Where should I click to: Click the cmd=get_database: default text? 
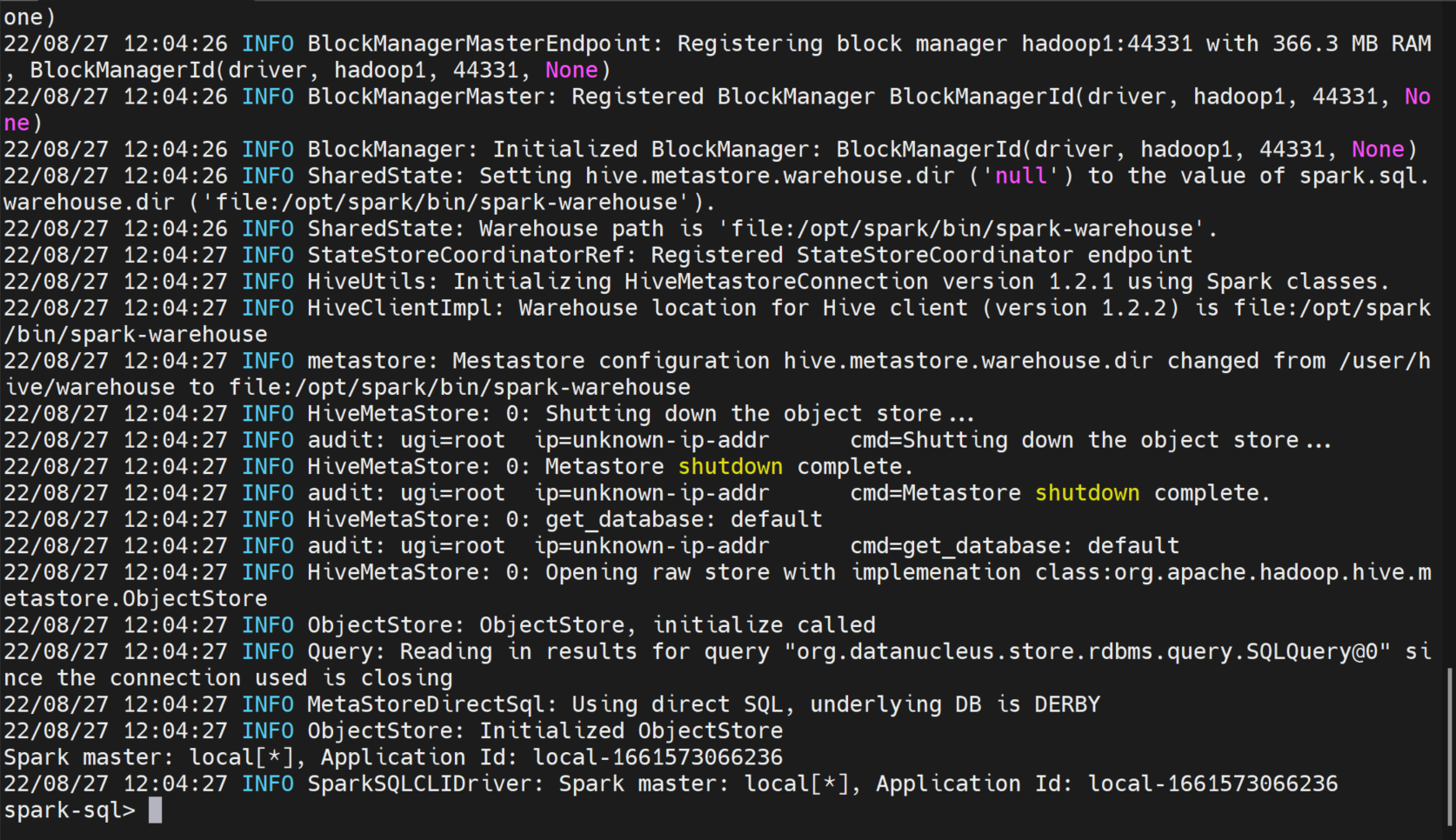[x=1014, y=546]
